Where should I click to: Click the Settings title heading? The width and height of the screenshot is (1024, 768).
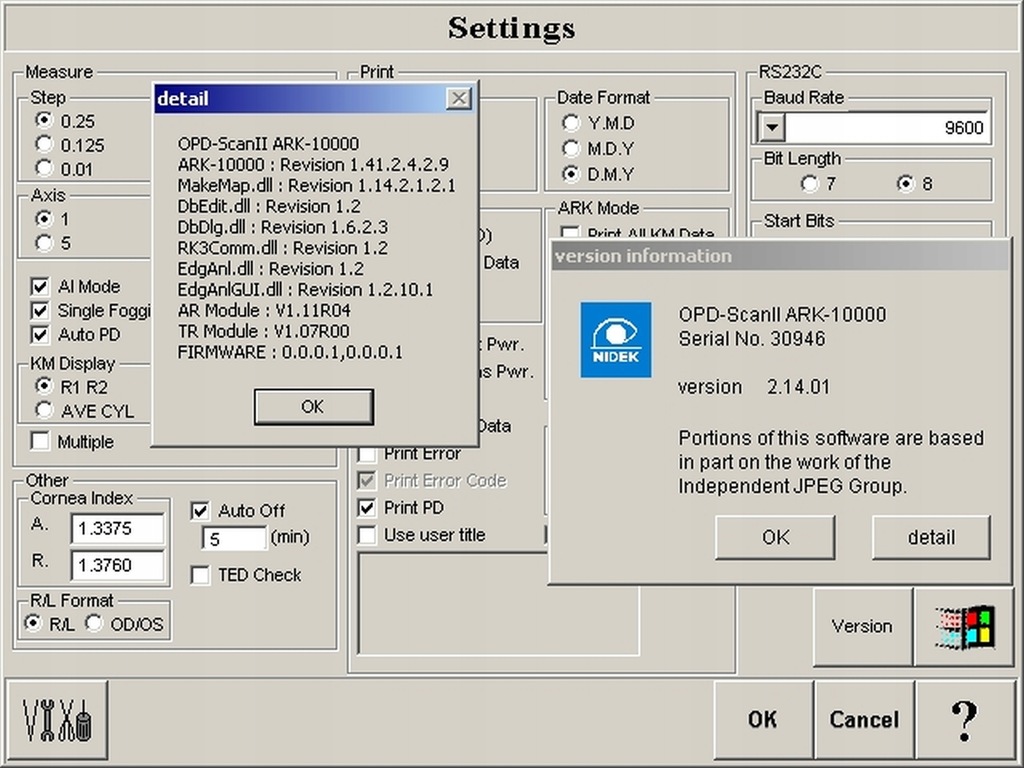[512, 28]
